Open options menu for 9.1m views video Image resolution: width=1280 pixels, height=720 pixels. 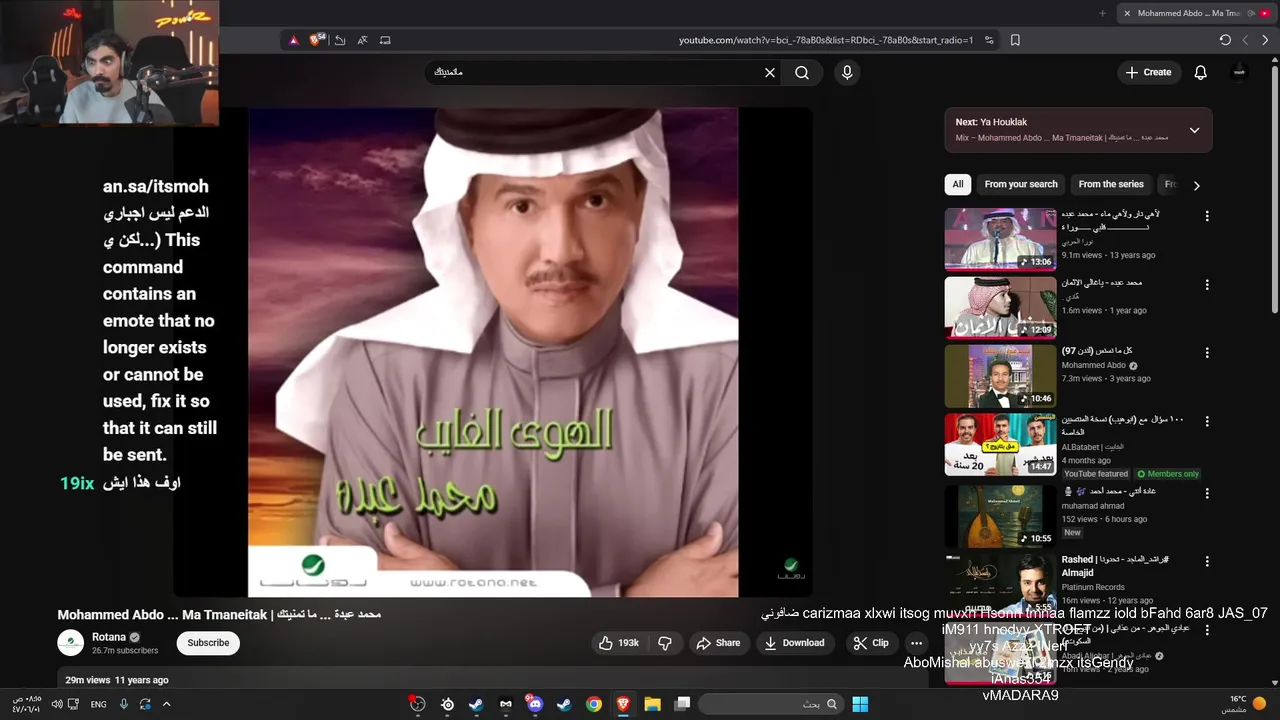pos(1207,216)
